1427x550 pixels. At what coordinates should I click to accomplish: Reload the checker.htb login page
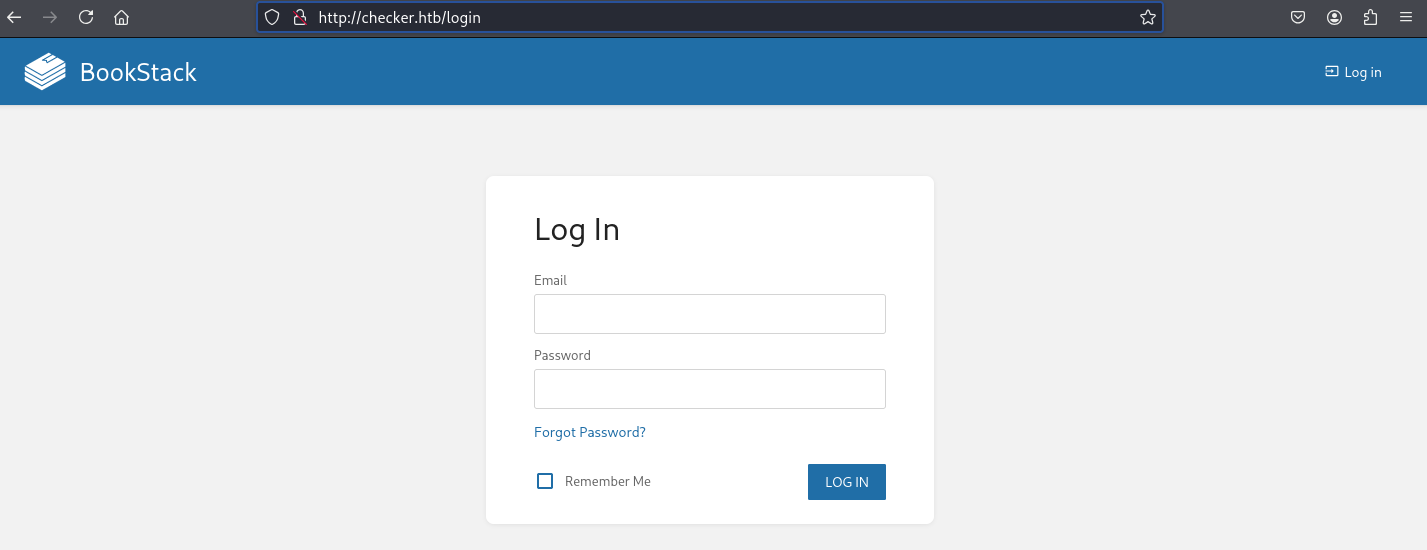pyautogui.click(x=86, y=17)
